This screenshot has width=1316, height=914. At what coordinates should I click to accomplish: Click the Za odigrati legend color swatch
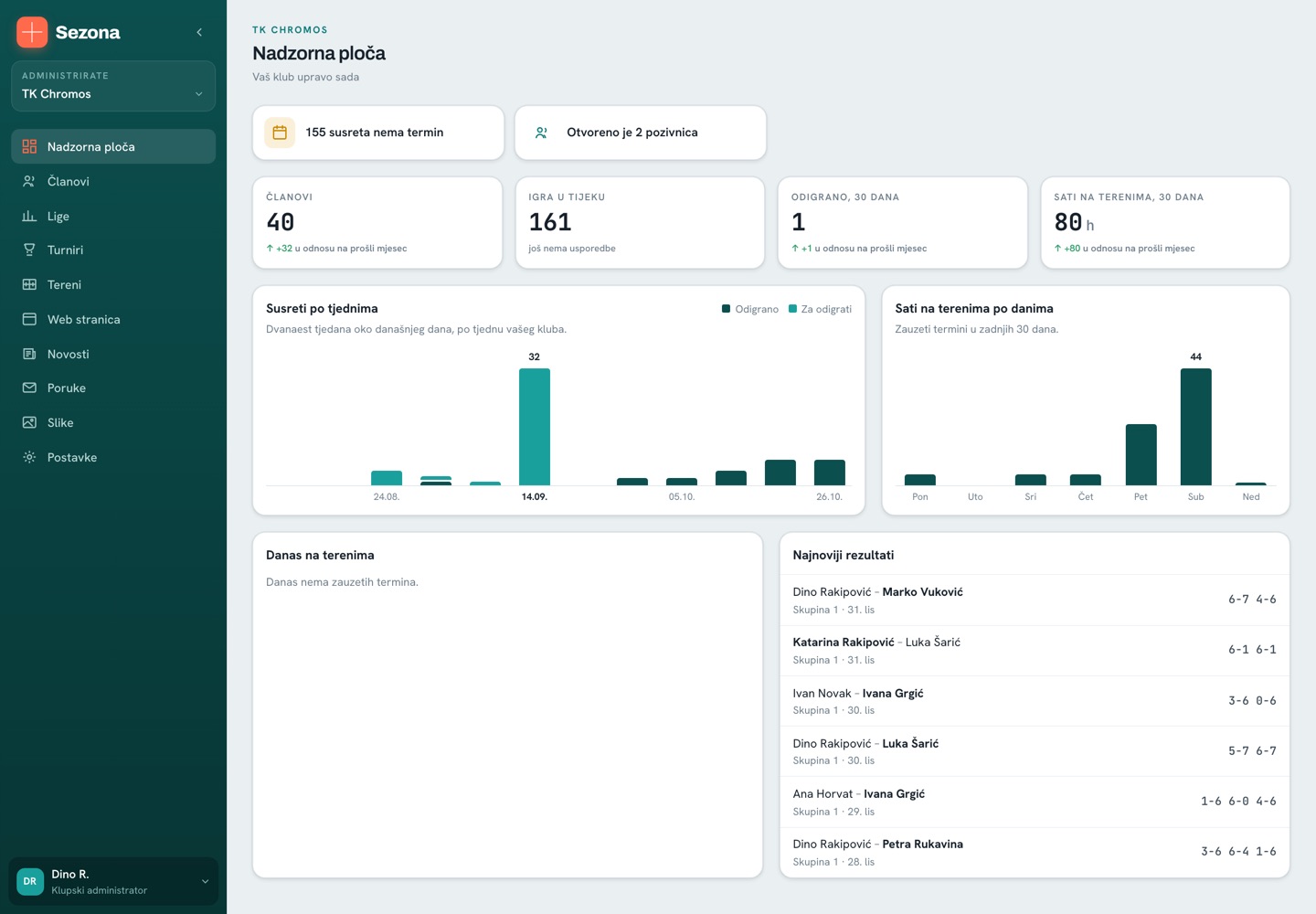point(793,309)
